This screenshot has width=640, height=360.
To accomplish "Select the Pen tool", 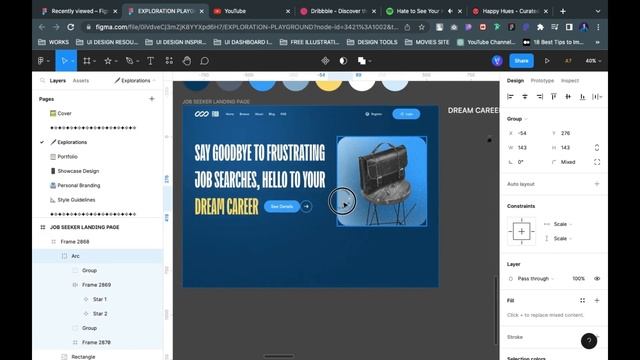I will click(129, 61).
